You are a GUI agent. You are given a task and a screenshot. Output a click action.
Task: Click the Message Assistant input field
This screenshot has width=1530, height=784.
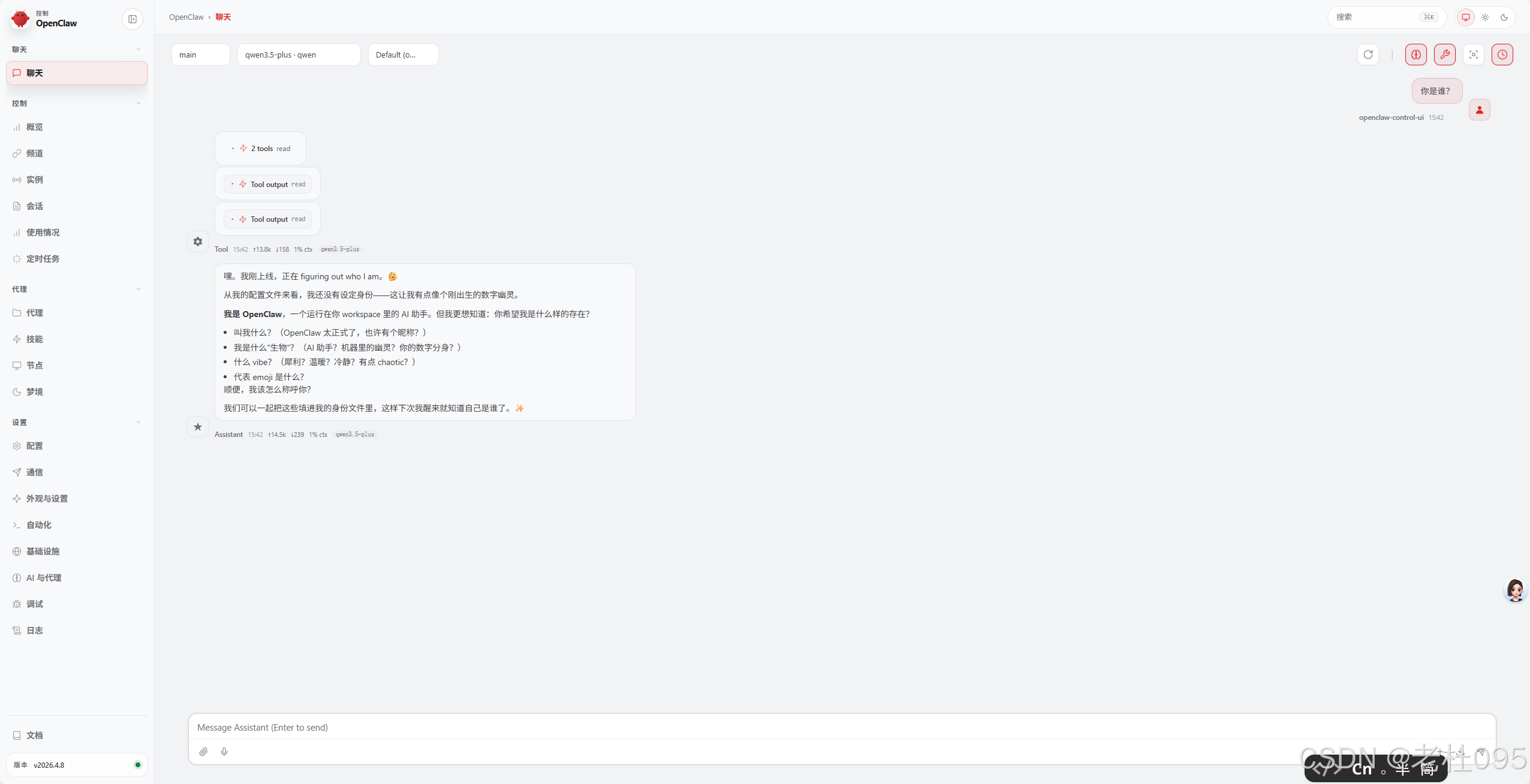tap(839, 728)
